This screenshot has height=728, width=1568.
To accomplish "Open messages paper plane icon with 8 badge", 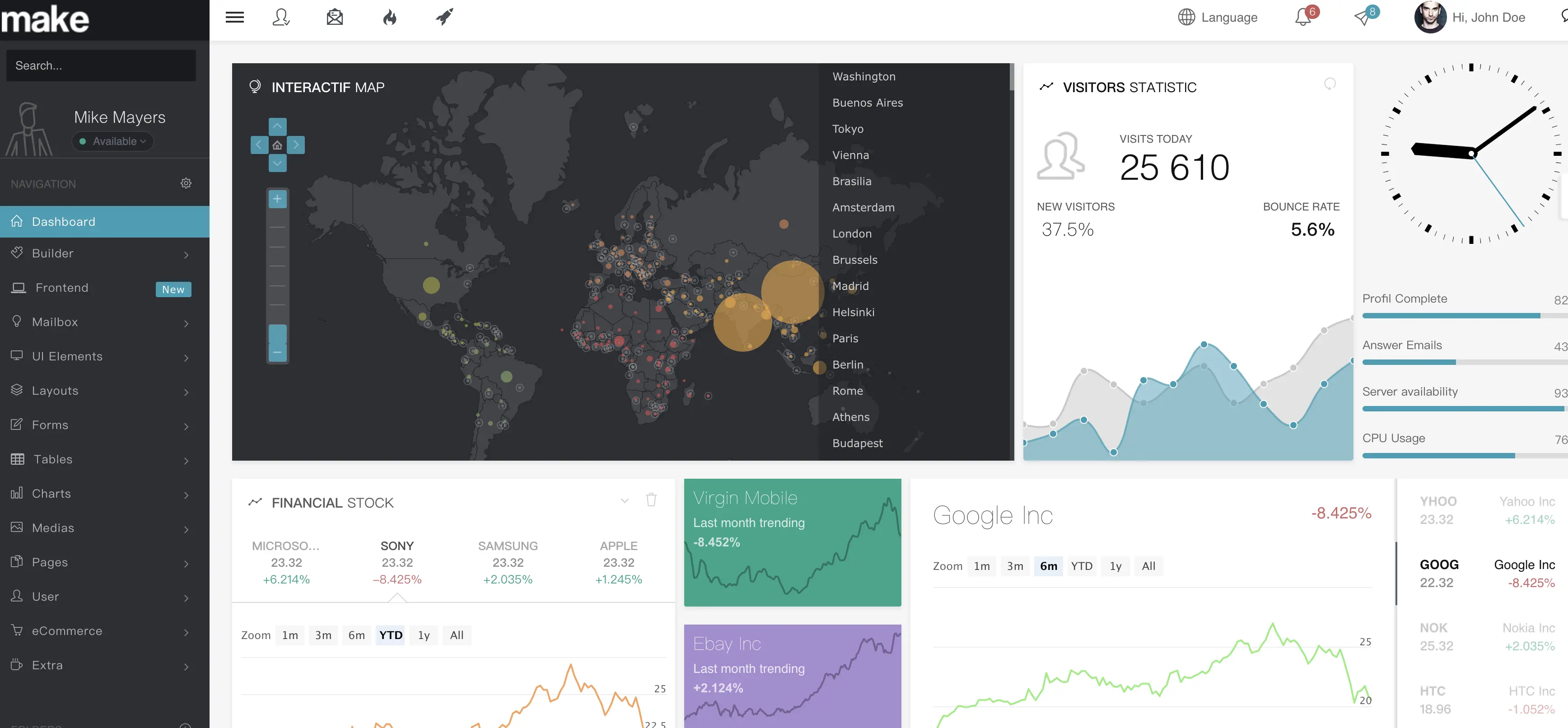I will [1362, 17].
